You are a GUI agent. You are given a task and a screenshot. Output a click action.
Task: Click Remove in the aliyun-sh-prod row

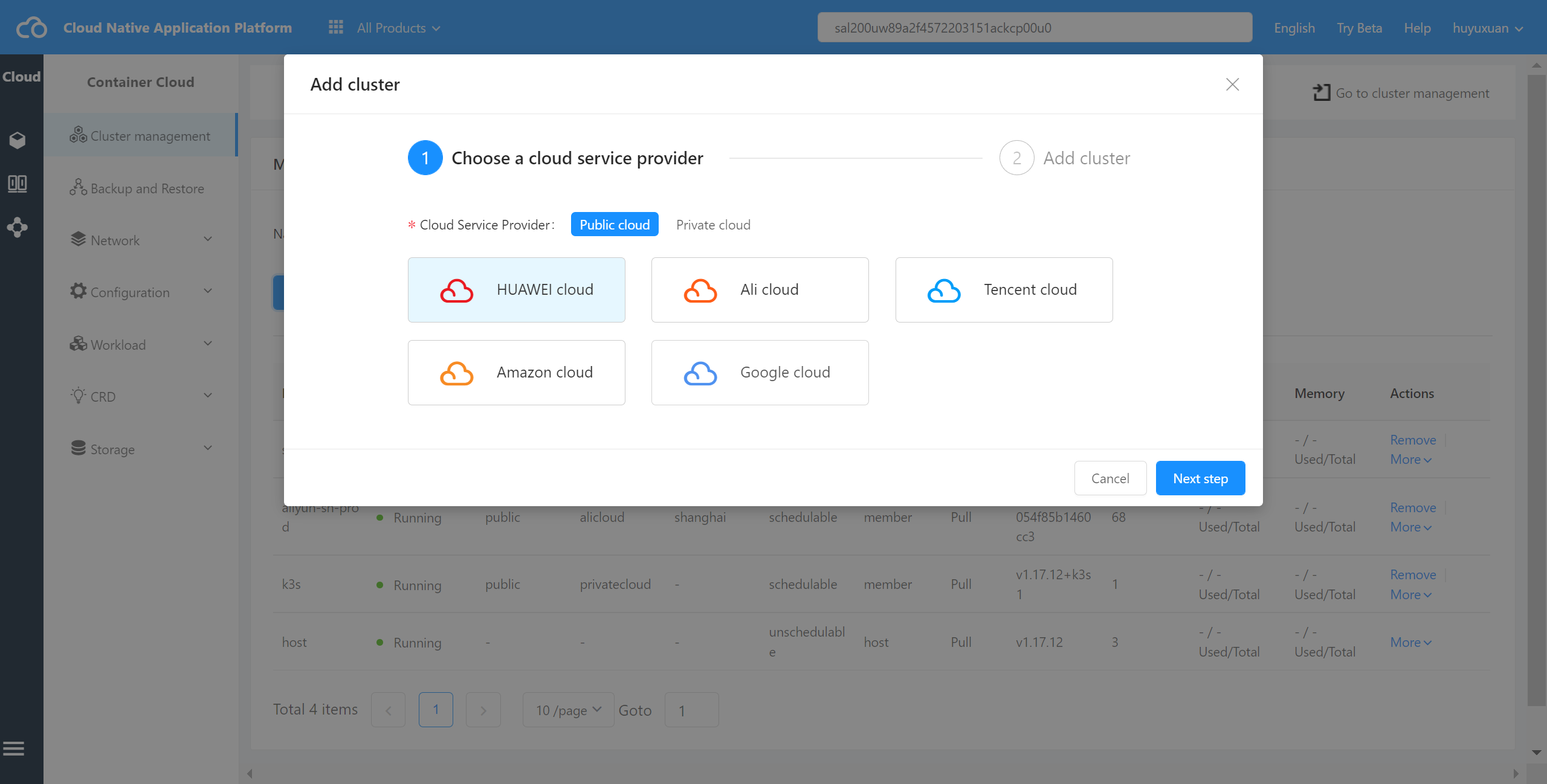tap(1412, 507)
